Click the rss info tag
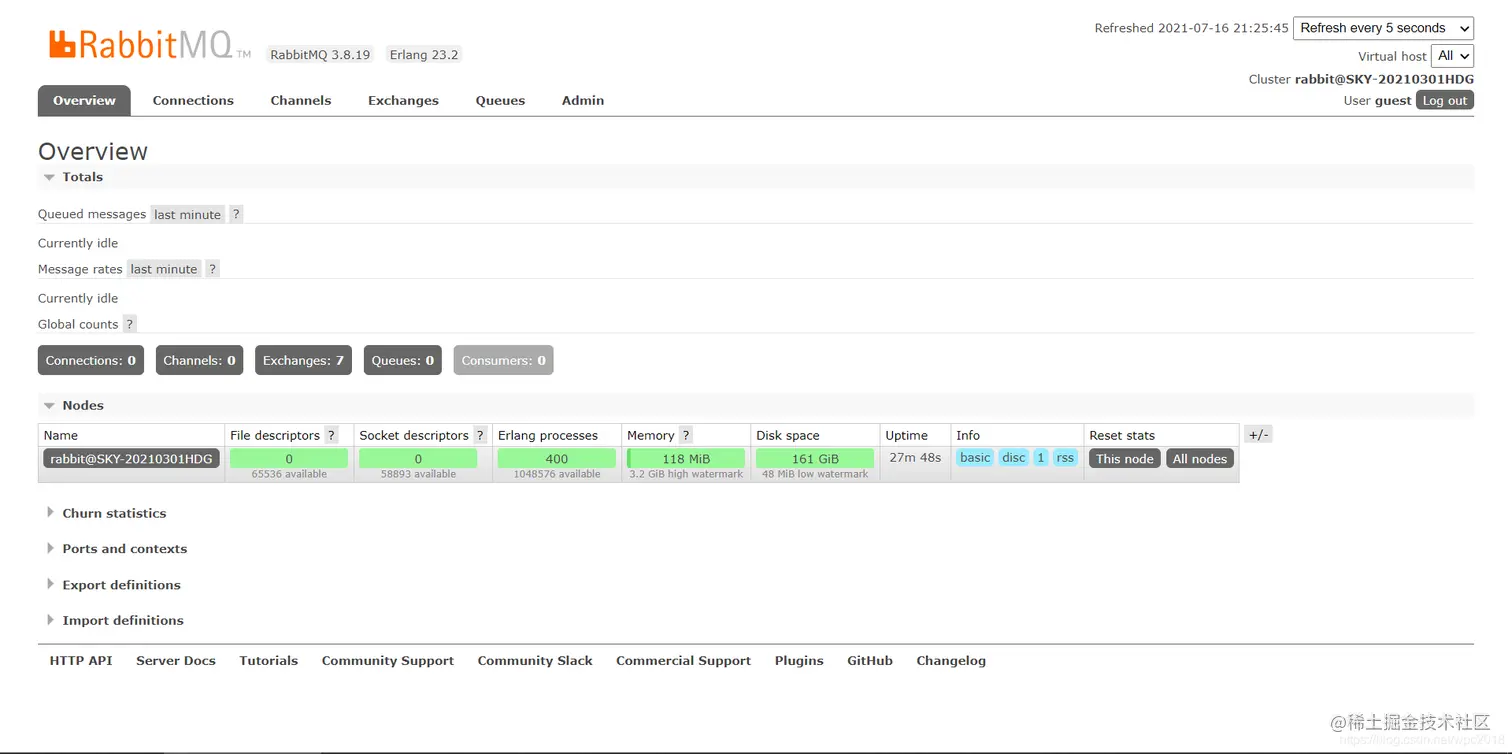The height and width of the screenshot is (754, 1512). 1065,458
